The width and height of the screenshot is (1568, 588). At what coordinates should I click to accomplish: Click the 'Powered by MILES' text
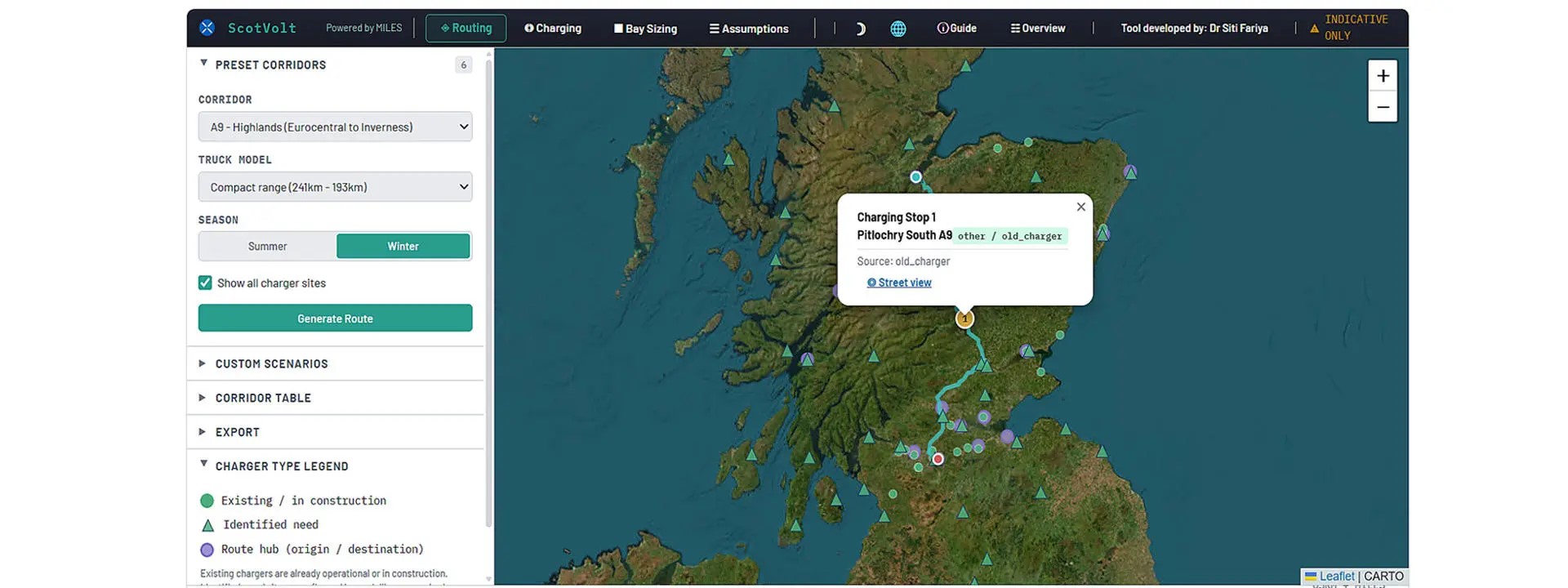pos(364,28)
